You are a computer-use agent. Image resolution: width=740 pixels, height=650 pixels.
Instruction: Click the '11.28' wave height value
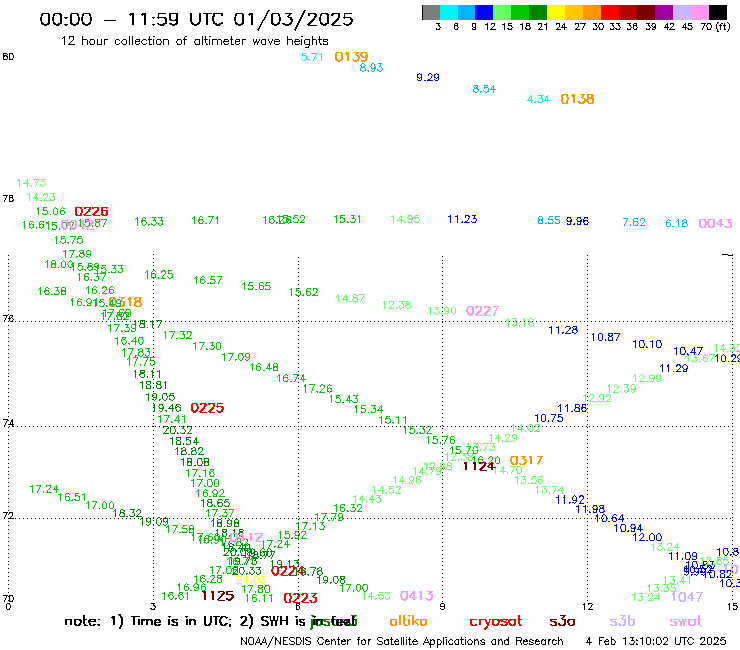[x=563, y=330]
